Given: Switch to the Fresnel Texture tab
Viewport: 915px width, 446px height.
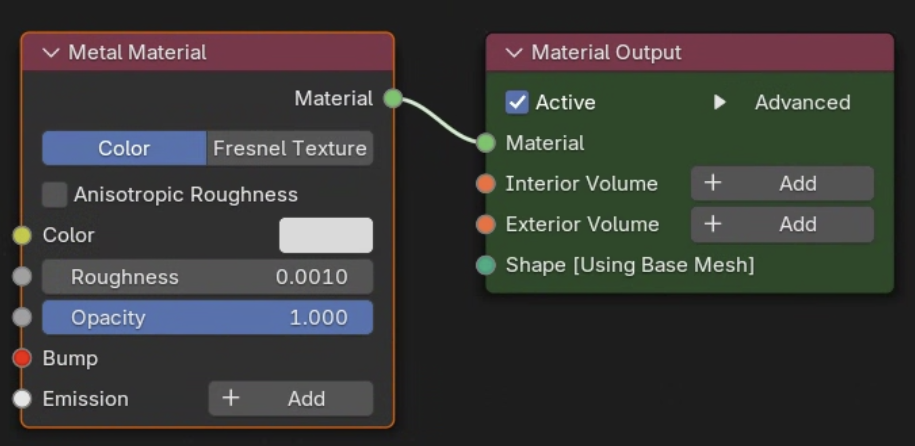Looking at the screenshot, I should point(289,148).
